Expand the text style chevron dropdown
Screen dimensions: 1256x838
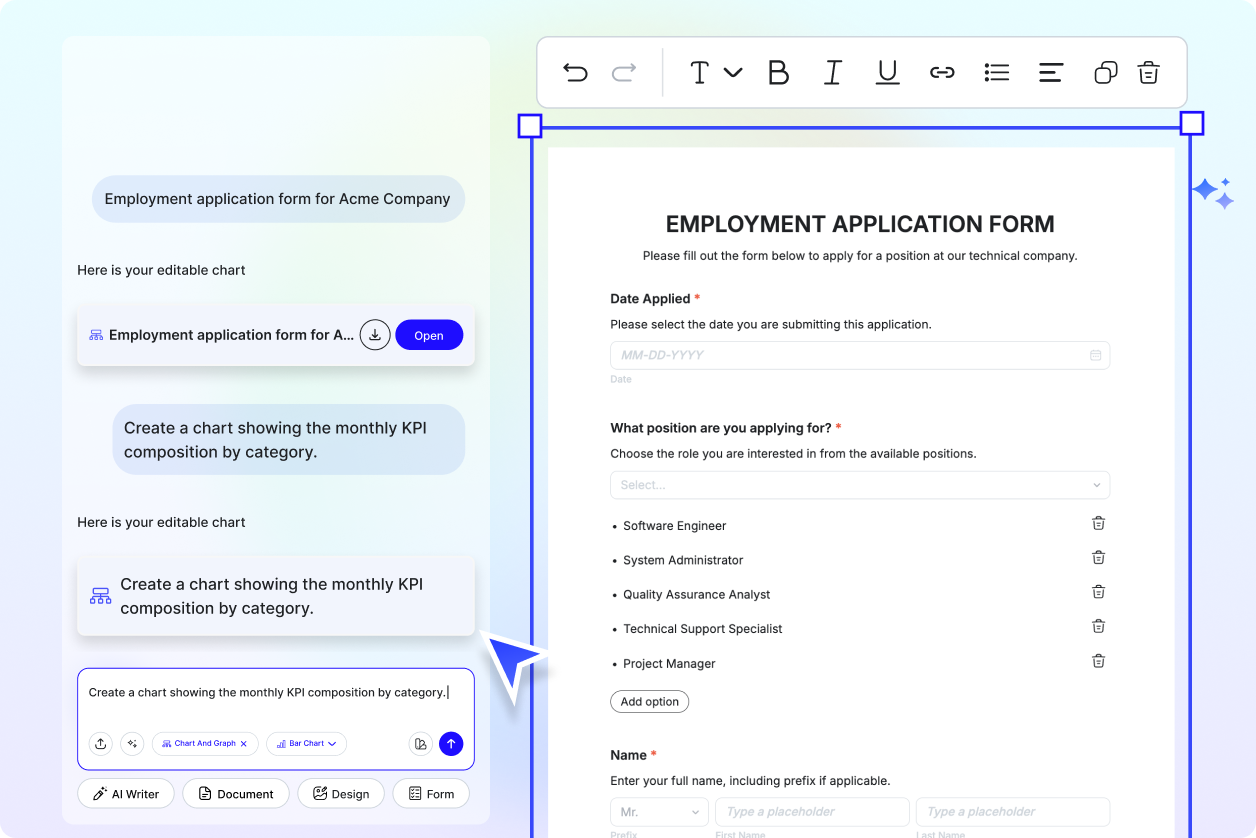pyautogui.click(x=733, y=72)
